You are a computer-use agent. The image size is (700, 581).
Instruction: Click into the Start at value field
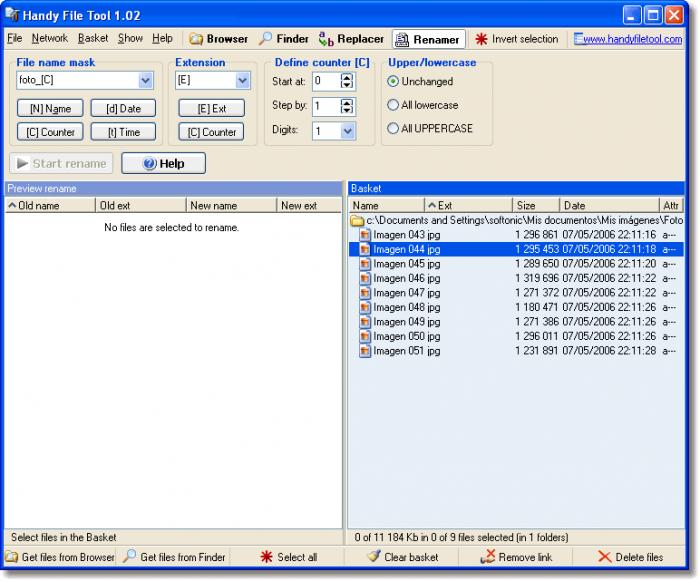(326, 81)
